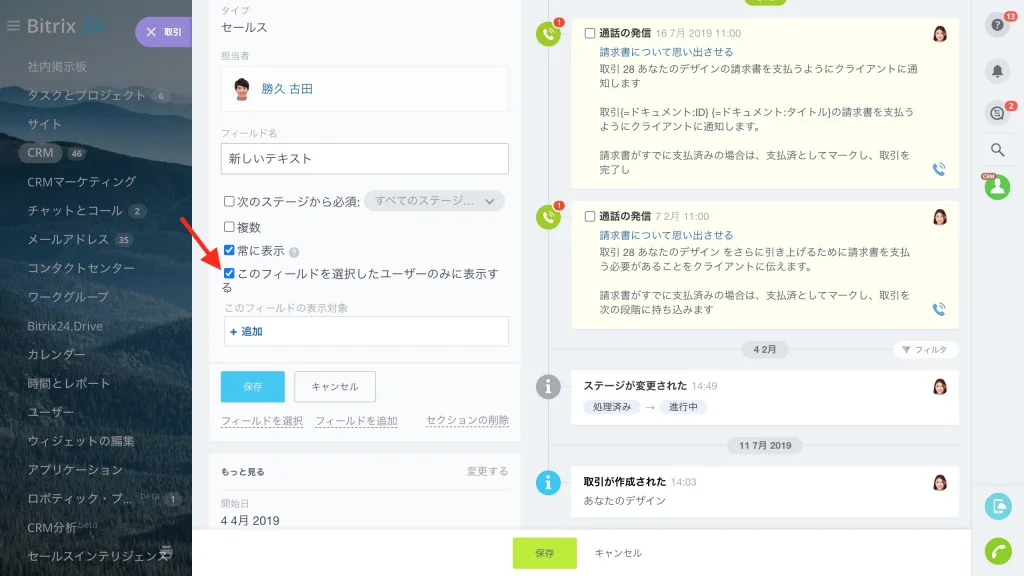Open 社内掲示板 in the sidebar
This screenshot has width=1024, height=576.
[57, 67]
